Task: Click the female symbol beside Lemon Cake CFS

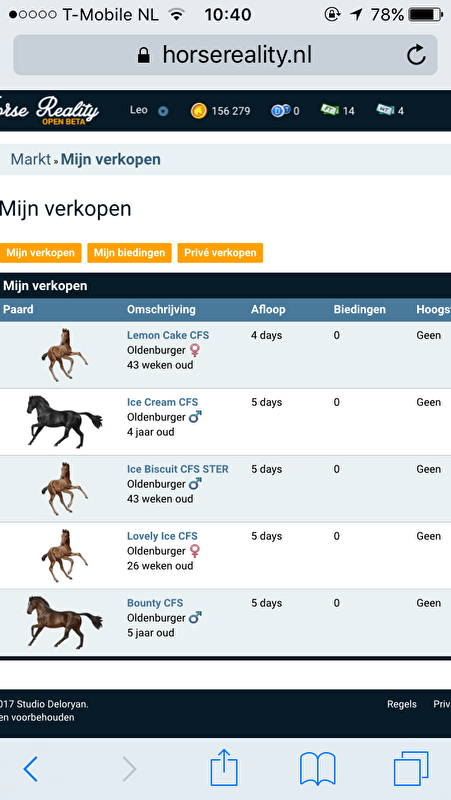Action: 195,351
